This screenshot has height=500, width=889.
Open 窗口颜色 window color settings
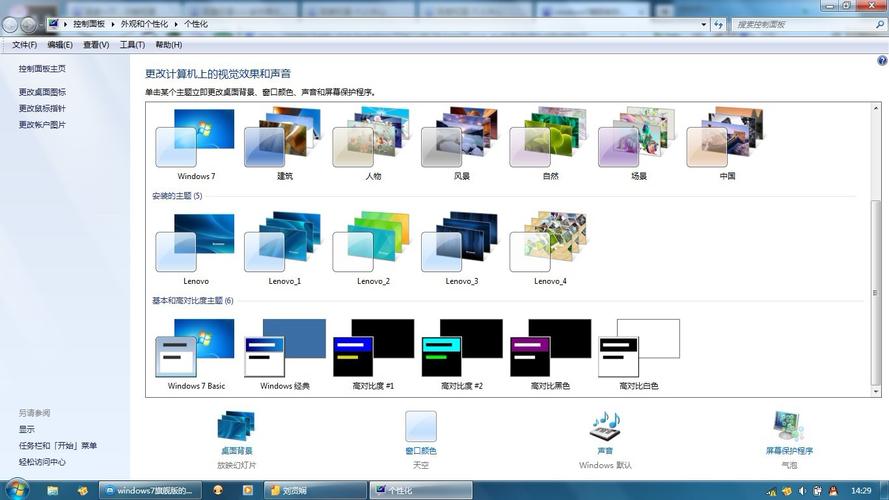pos(421,440)
